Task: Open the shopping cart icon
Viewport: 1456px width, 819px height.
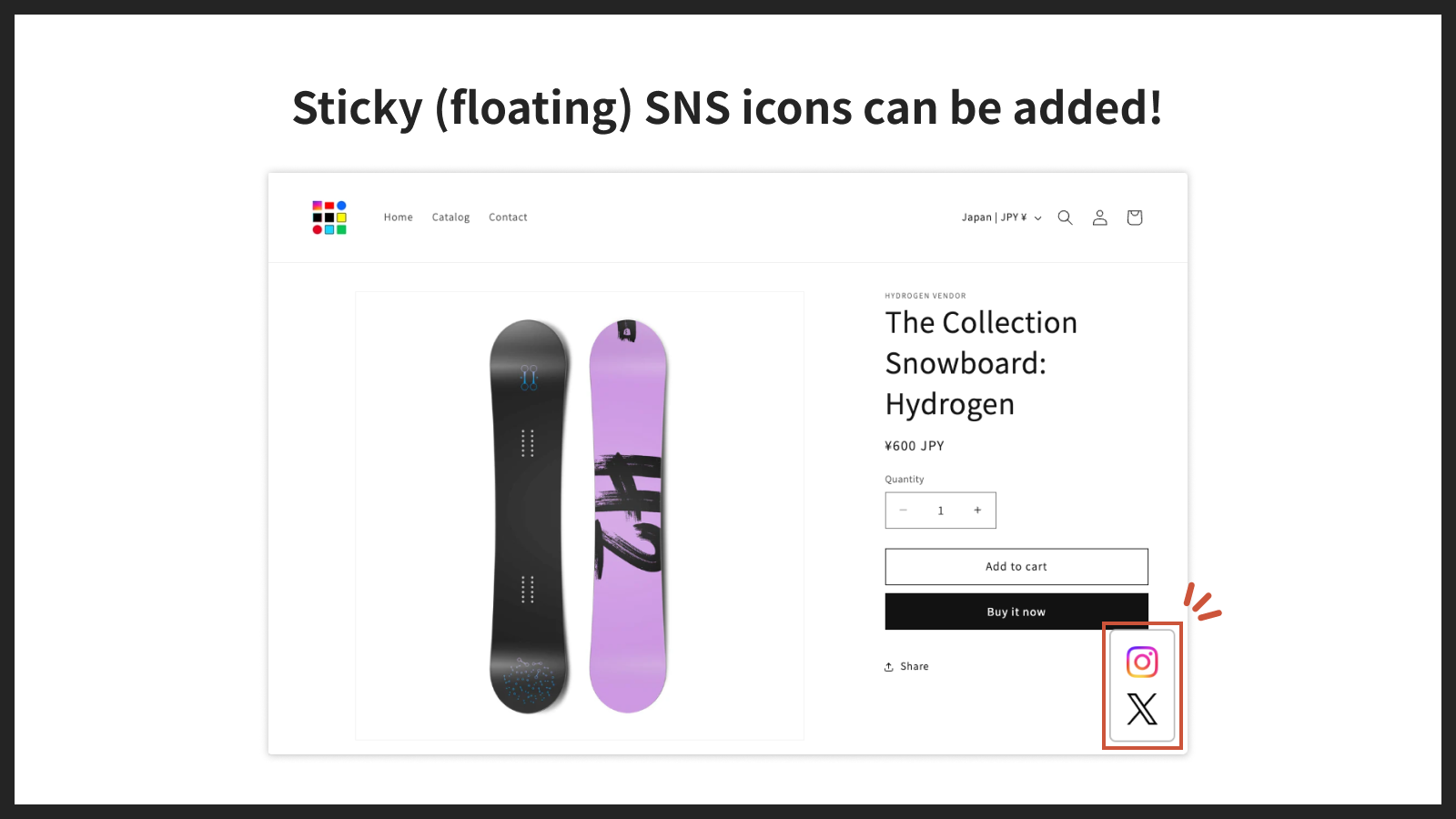Action: tap(1134, 217)
